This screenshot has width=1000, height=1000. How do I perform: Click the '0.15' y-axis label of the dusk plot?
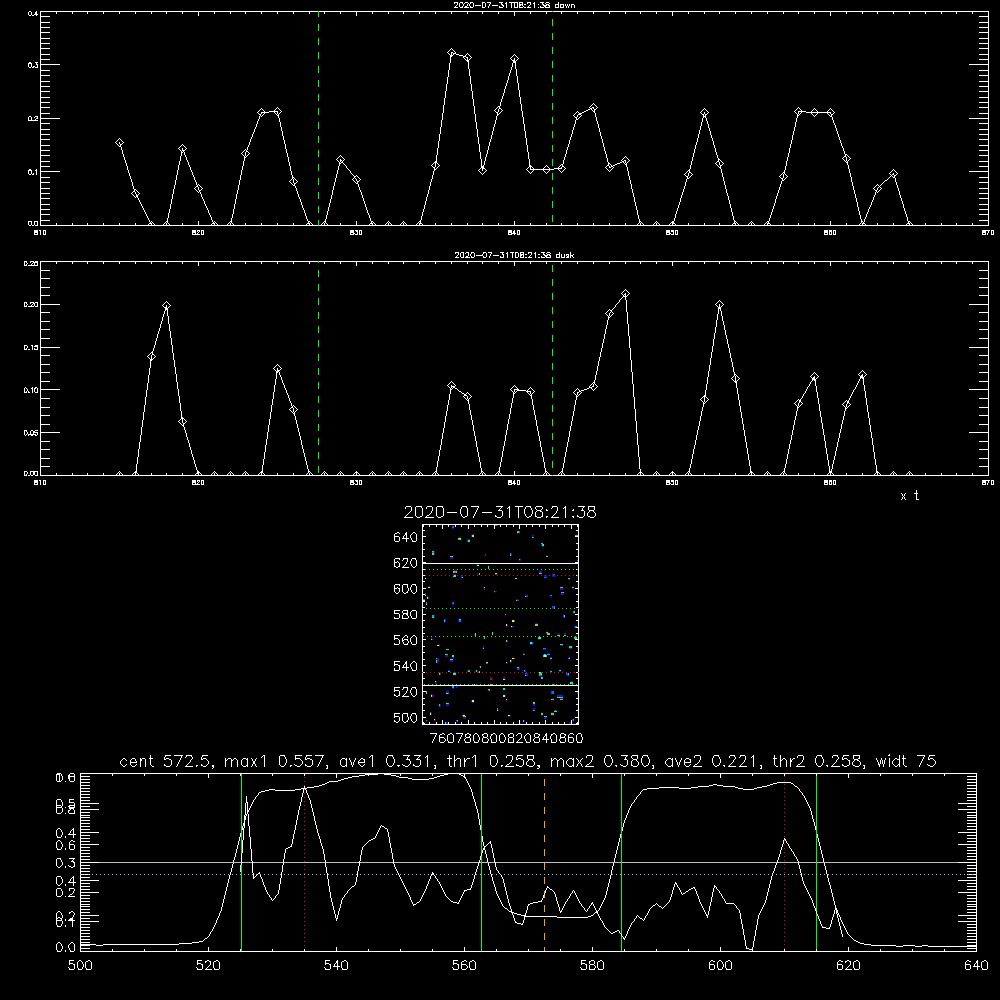[x=31, y=348]
